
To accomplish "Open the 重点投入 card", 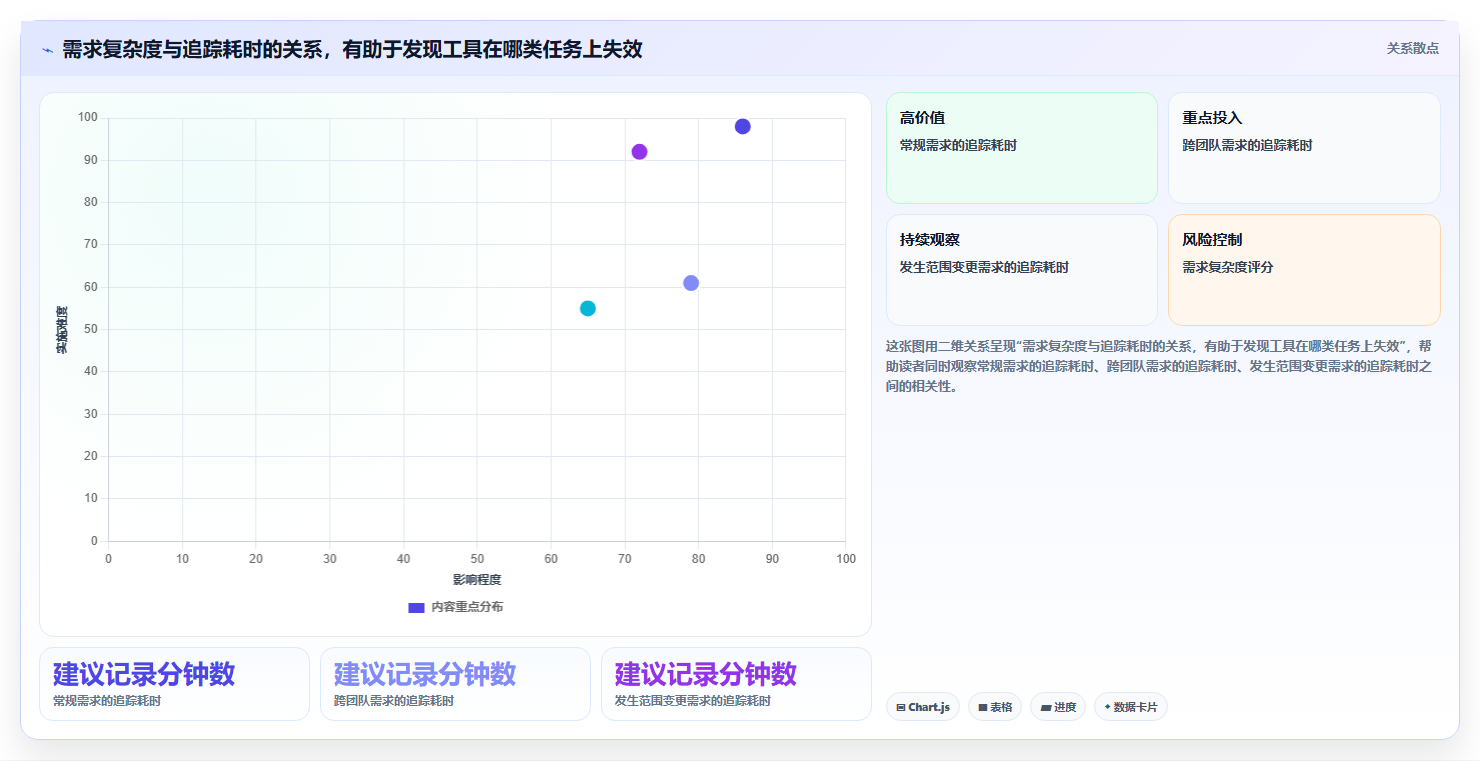I will [1304, 148].
